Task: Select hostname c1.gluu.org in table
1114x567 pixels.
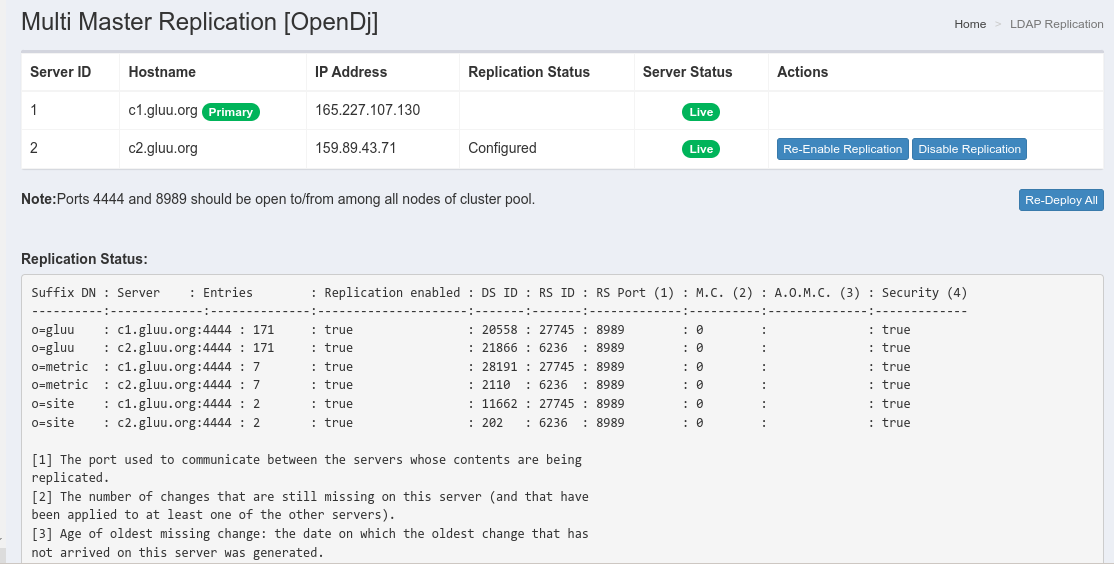Action: tap(163, 110)
